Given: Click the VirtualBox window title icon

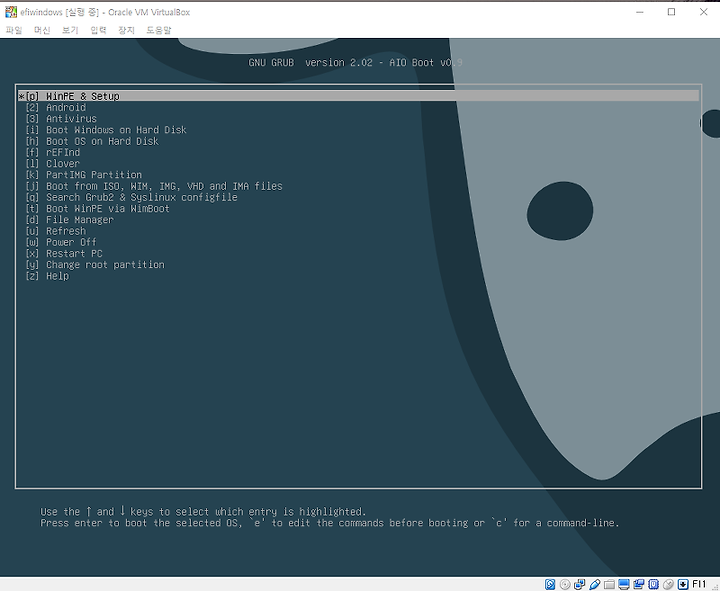Looking at the screenshot, I should point(11,12).
